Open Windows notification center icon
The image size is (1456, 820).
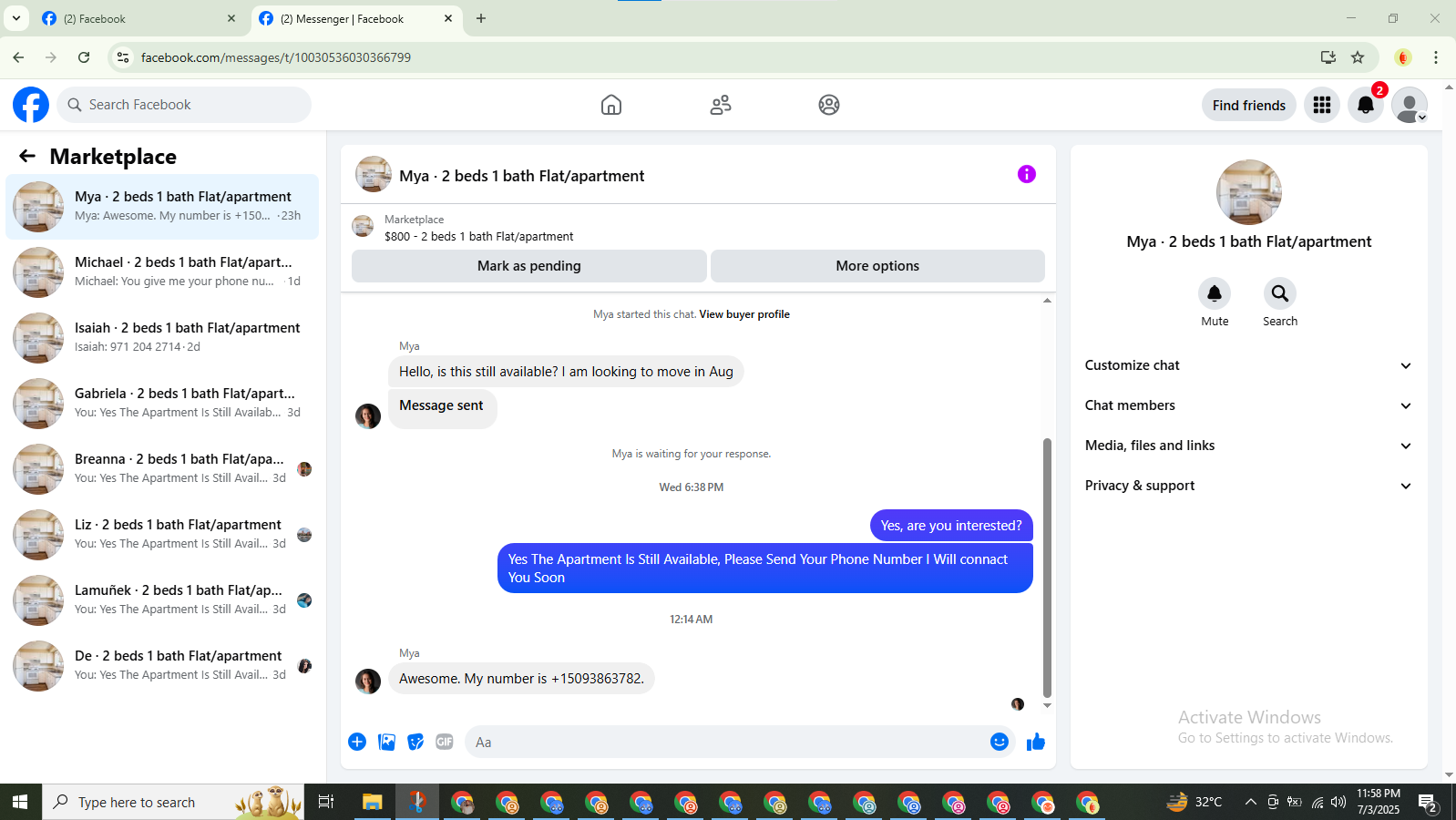[1428, 803]
